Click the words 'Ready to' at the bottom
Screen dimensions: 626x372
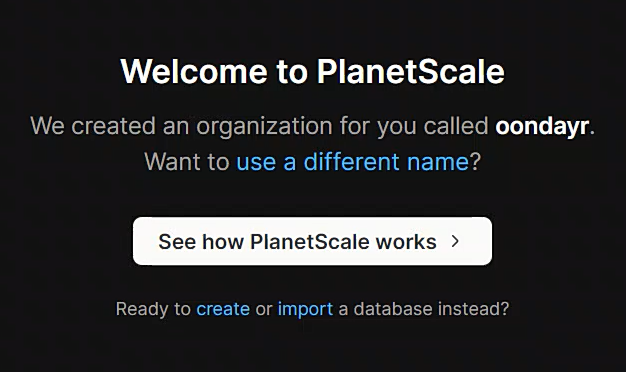(153, 309)
